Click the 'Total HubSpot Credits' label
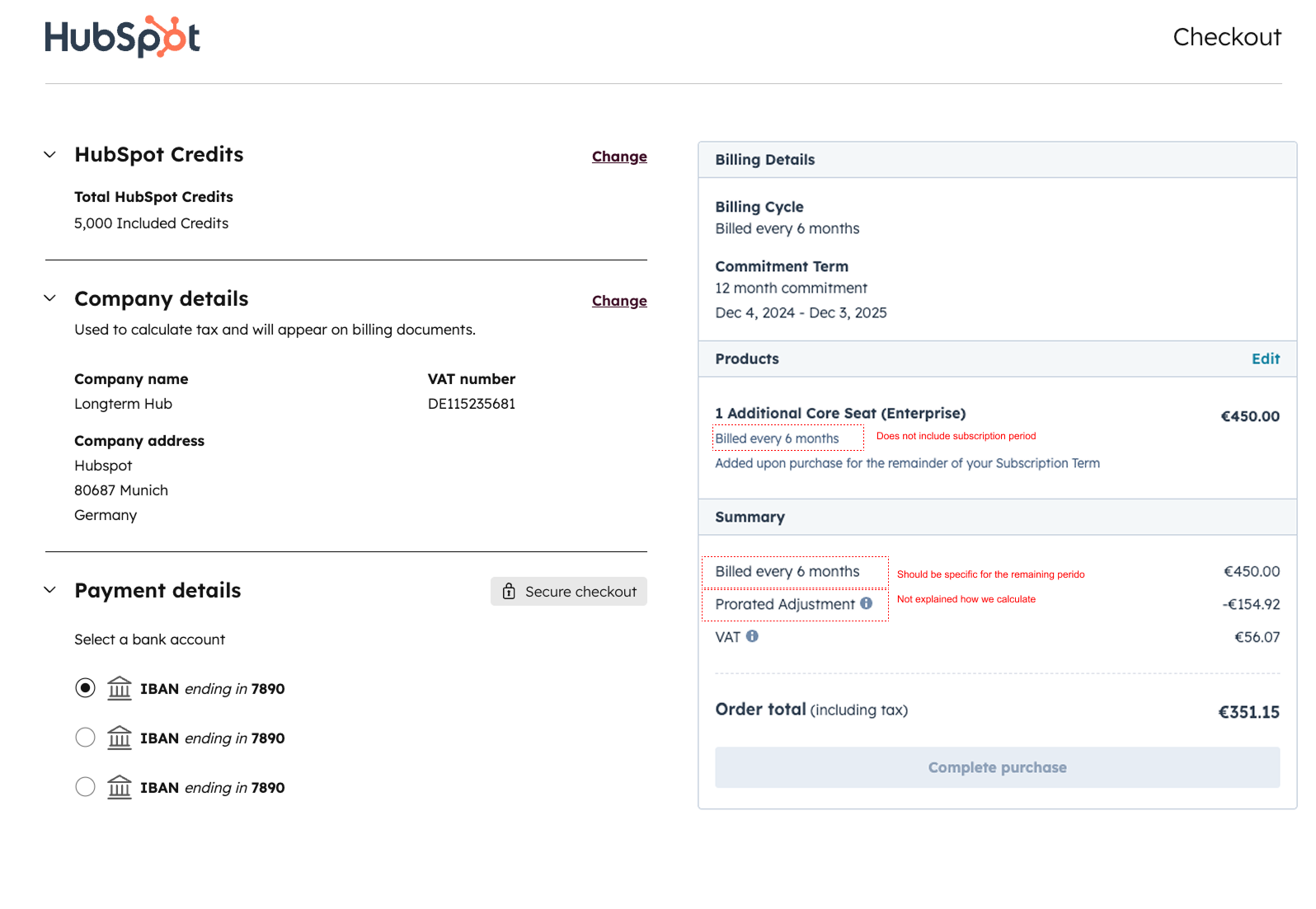The image size is (1316, 909). (x=153, y=197)
